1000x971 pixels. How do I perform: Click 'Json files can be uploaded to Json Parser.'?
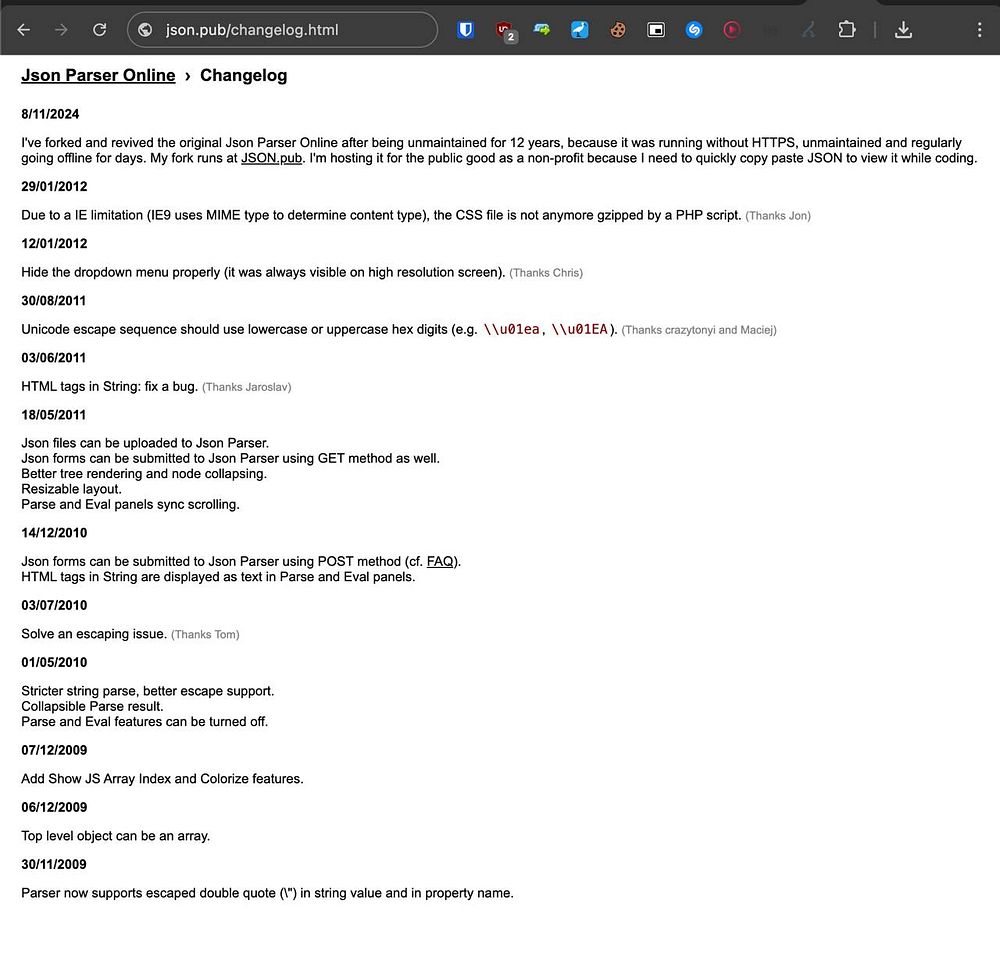tap(145, 443)
